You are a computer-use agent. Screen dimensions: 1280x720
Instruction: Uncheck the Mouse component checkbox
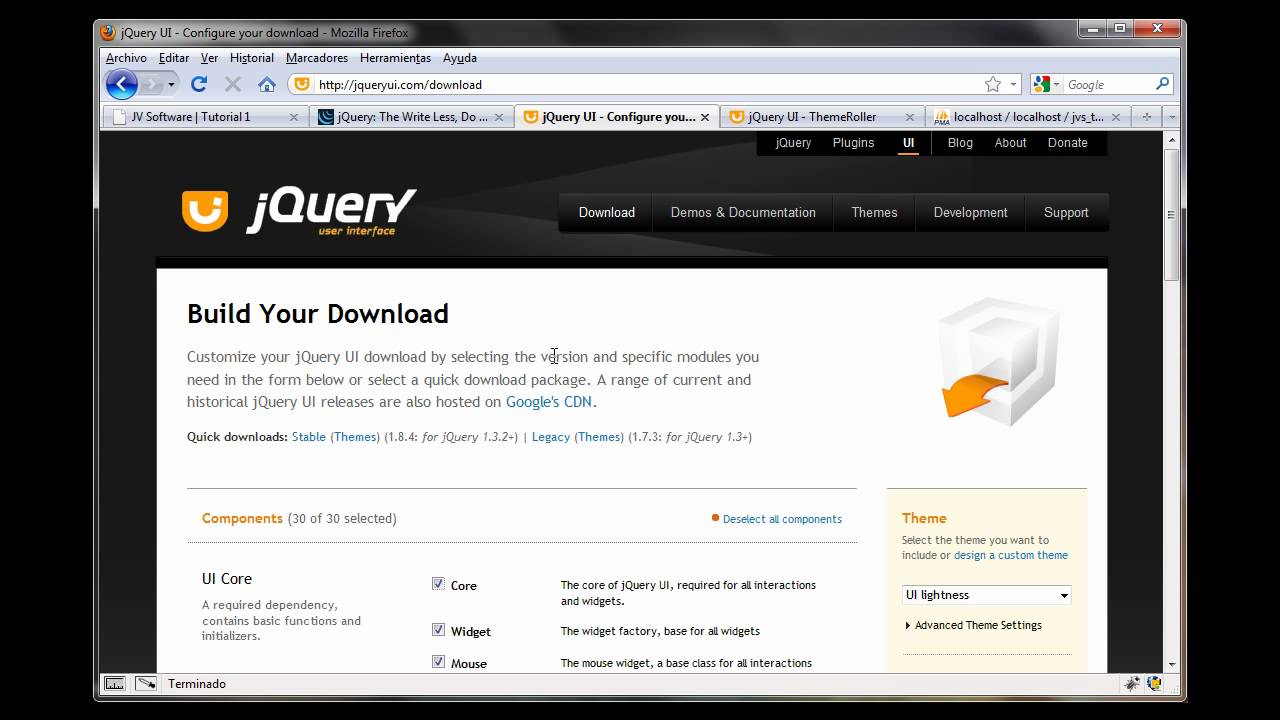tap(438, 662)
